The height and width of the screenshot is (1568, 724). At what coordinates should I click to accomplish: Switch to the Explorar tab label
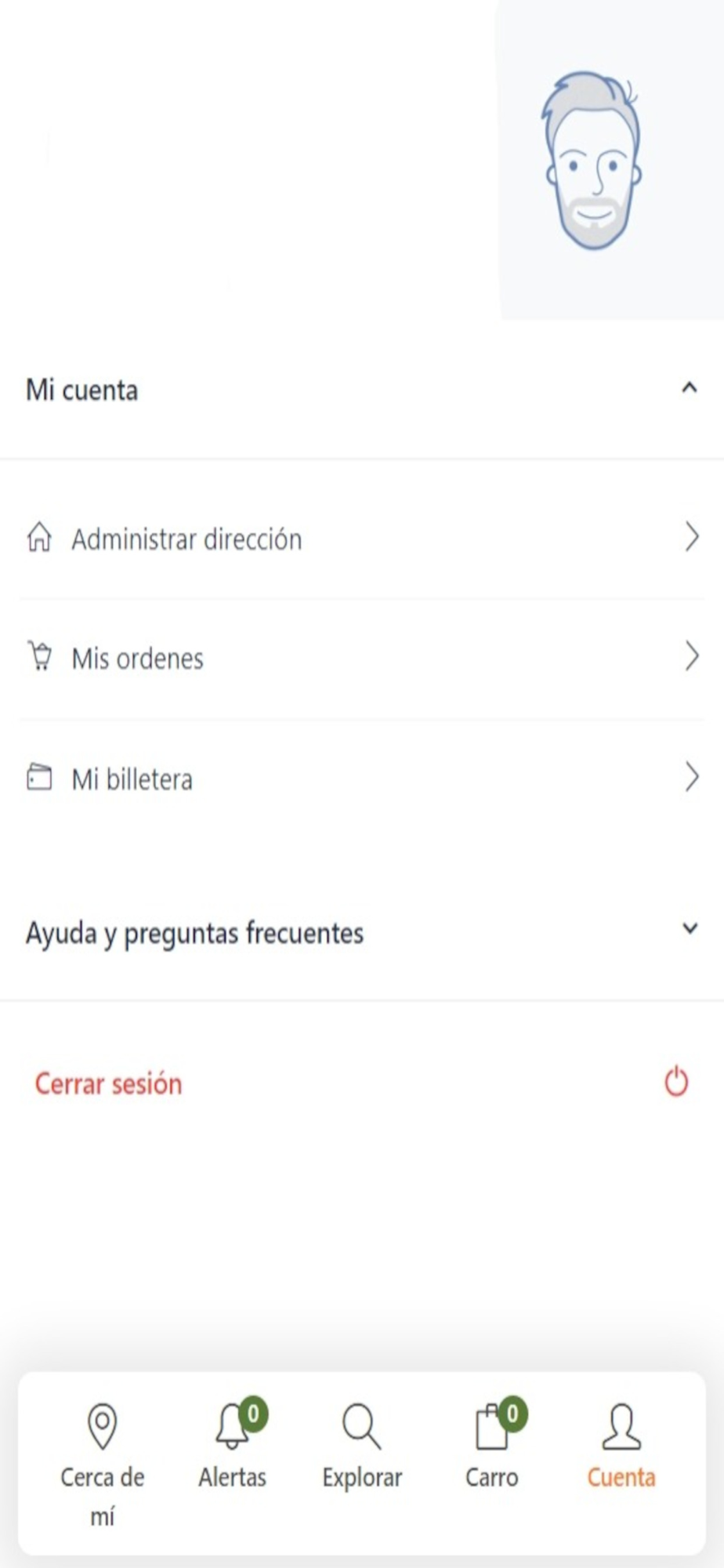point(362,1478)
